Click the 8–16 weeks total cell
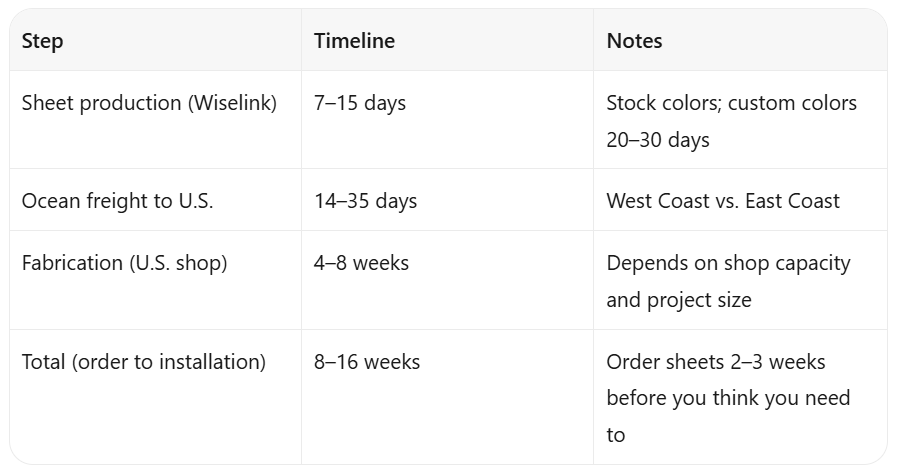This screenshot has width=897, height=474. coord(447,397)
